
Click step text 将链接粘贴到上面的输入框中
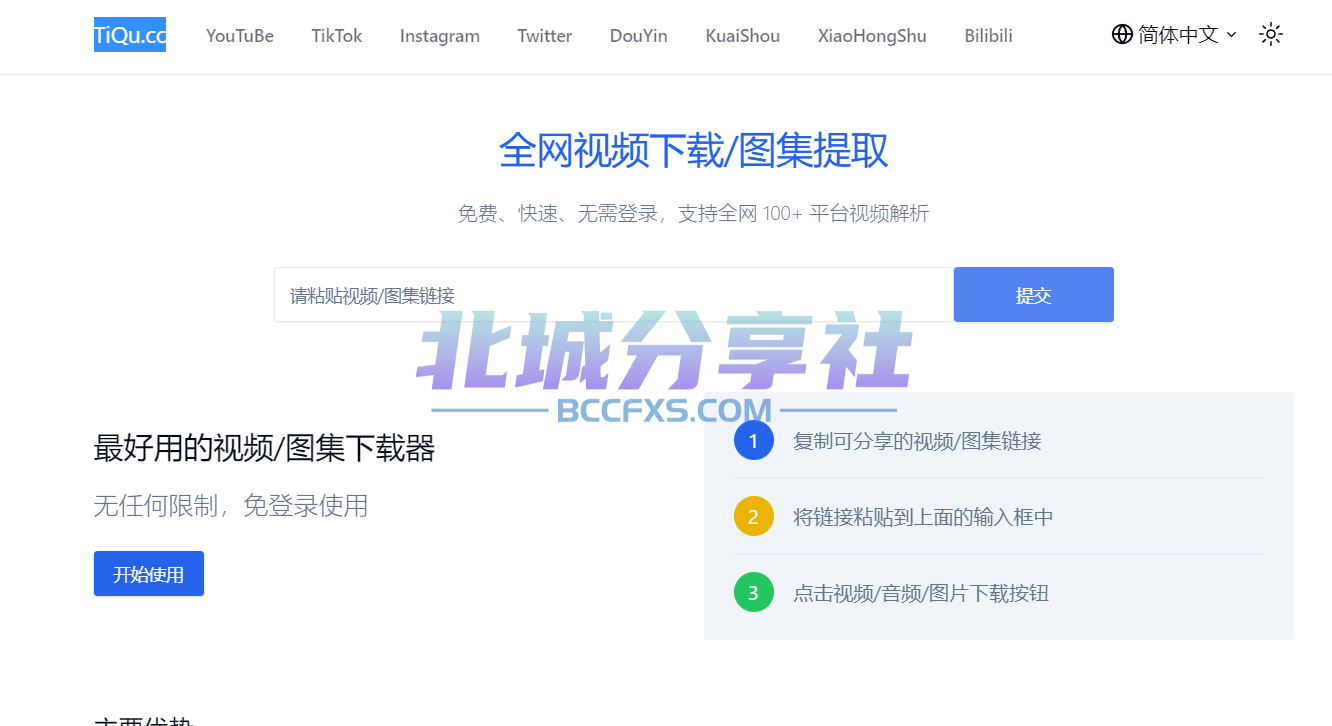(923, 517)
